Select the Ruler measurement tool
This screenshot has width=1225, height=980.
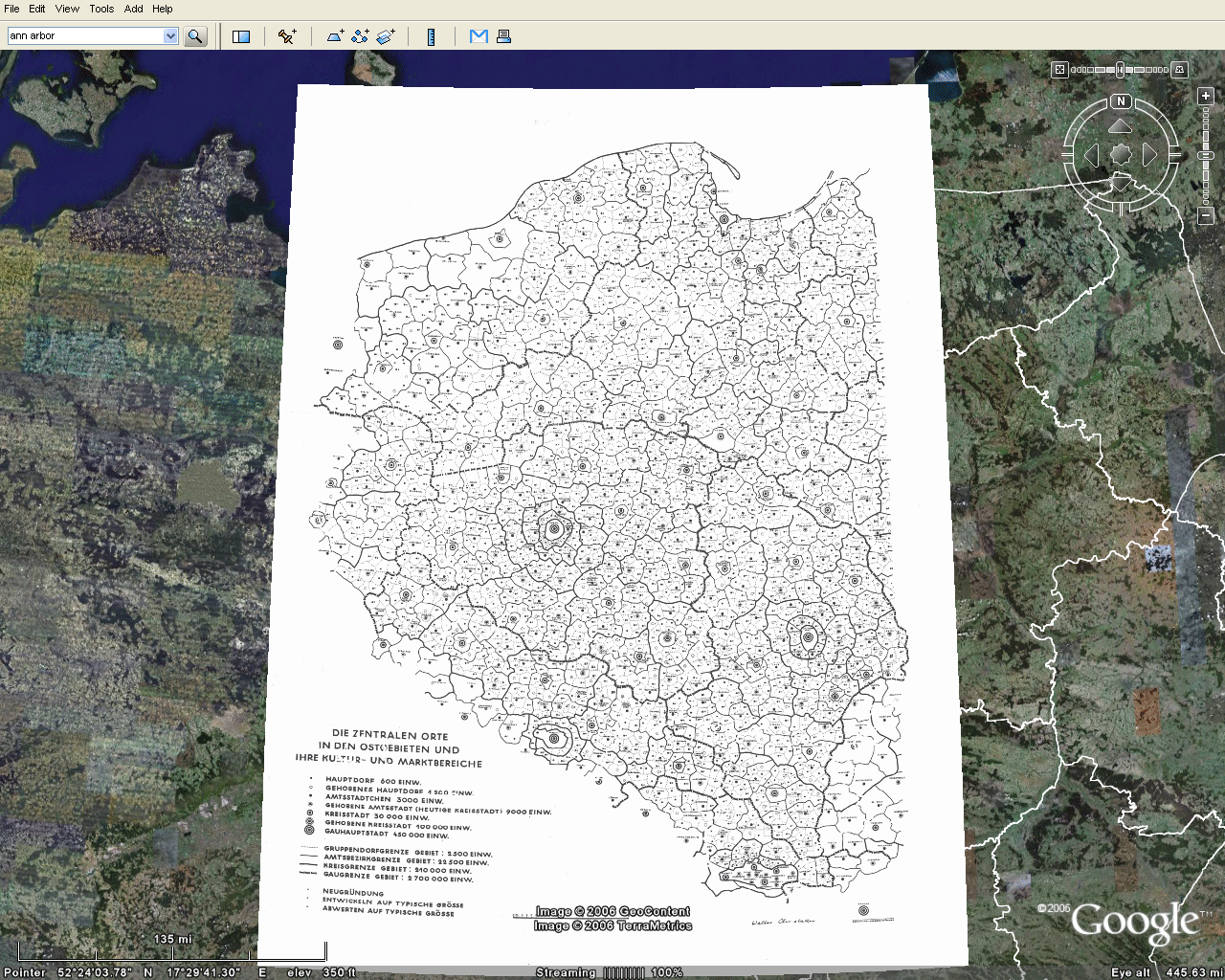432,36
